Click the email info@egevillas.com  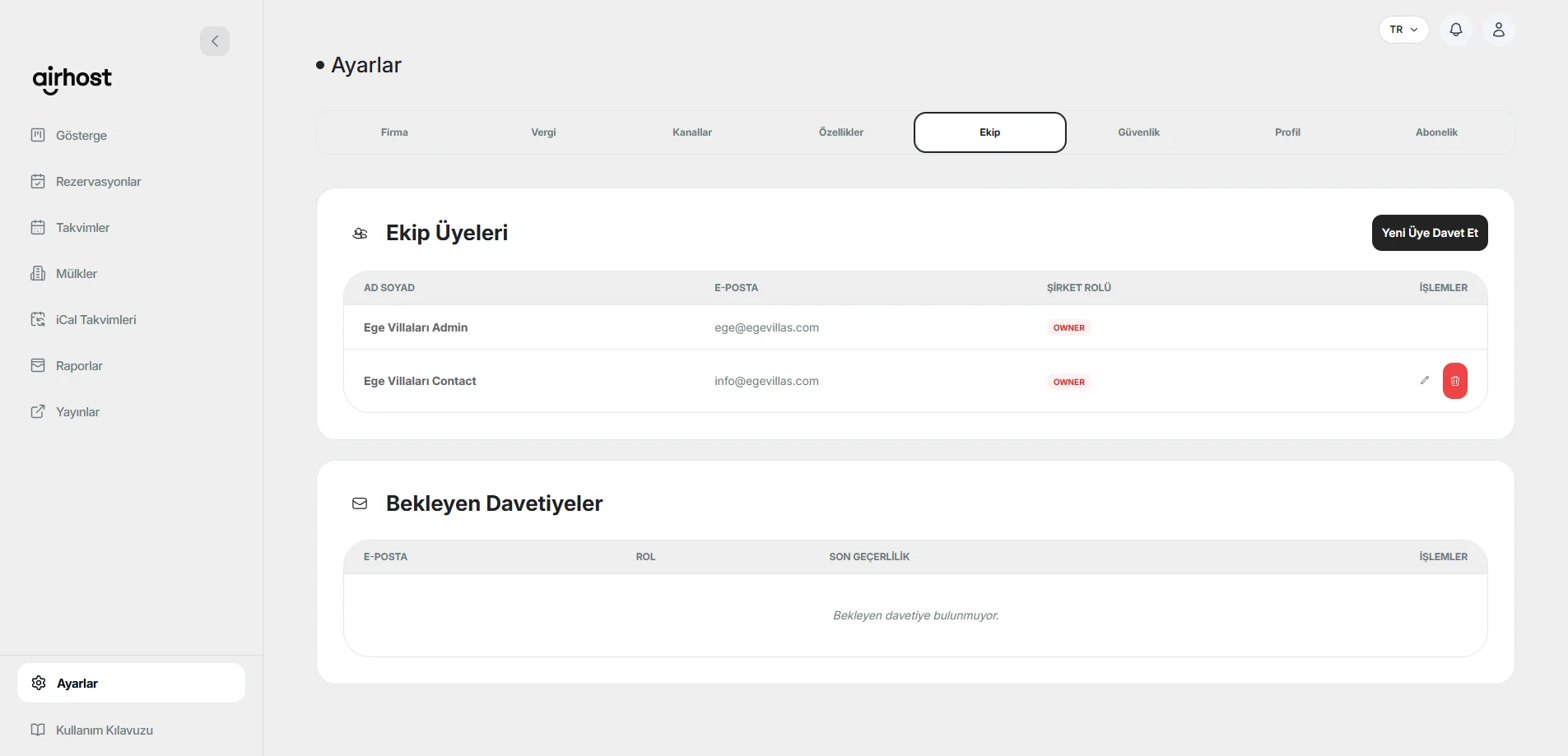[x=766, y=381]
